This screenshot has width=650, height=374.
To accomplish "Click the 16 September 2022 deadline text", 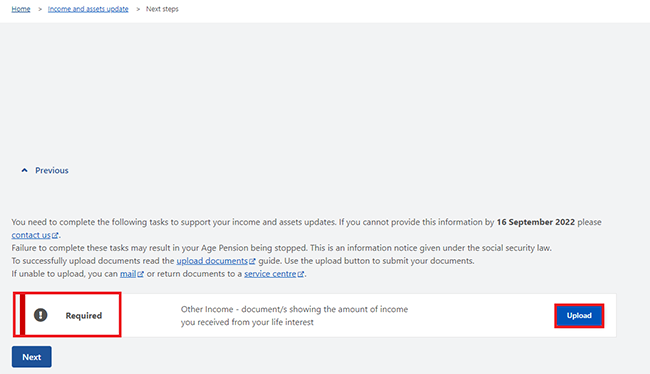I will tap(536, 222).
